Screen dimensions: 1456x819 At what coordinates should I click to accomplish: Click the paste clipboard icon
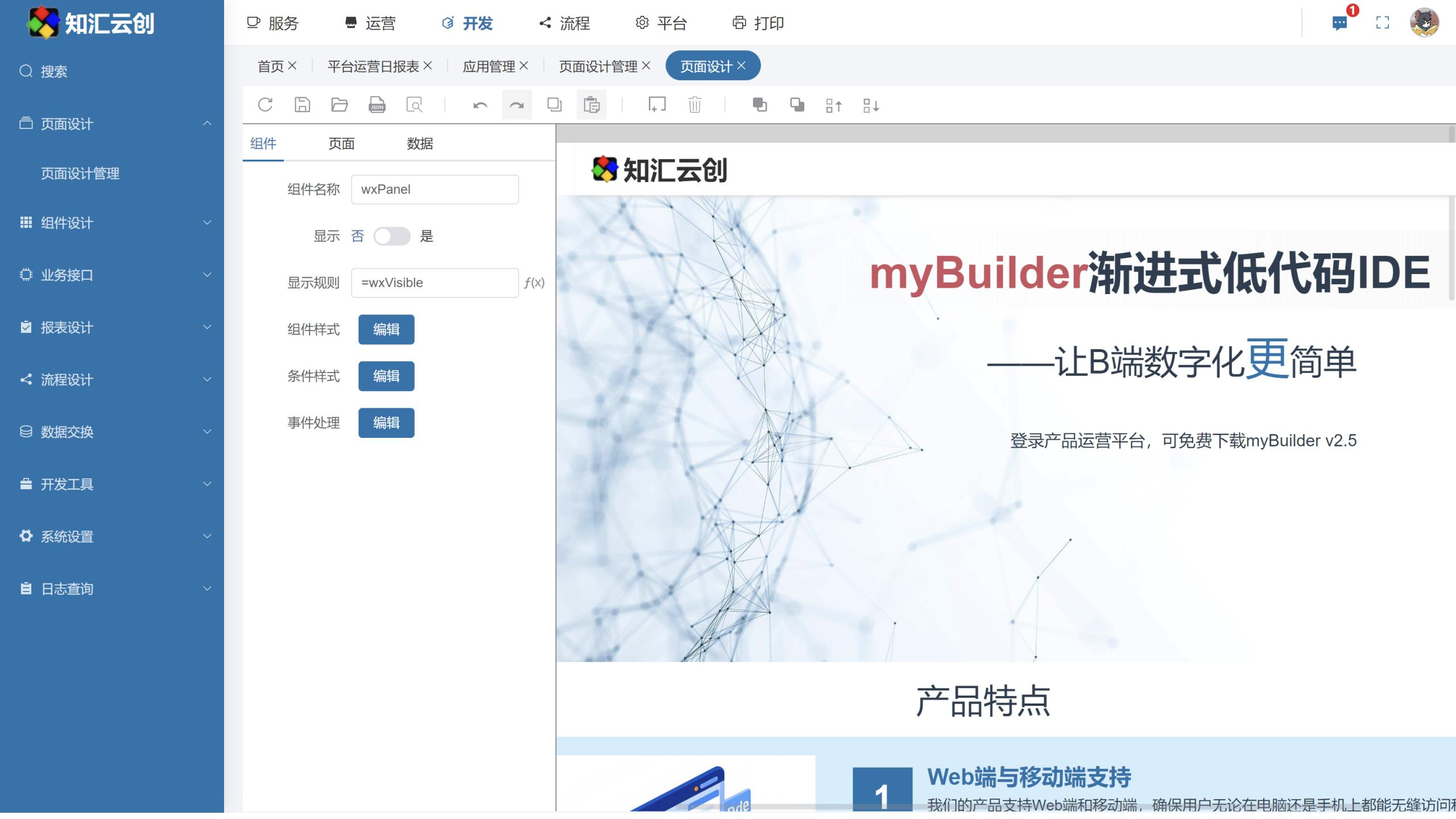tap(591, 105)
